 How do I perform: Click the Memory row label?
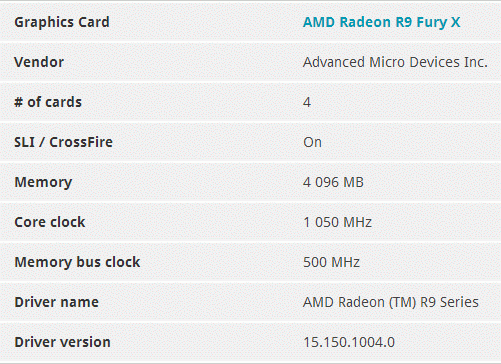click(43, 182)
